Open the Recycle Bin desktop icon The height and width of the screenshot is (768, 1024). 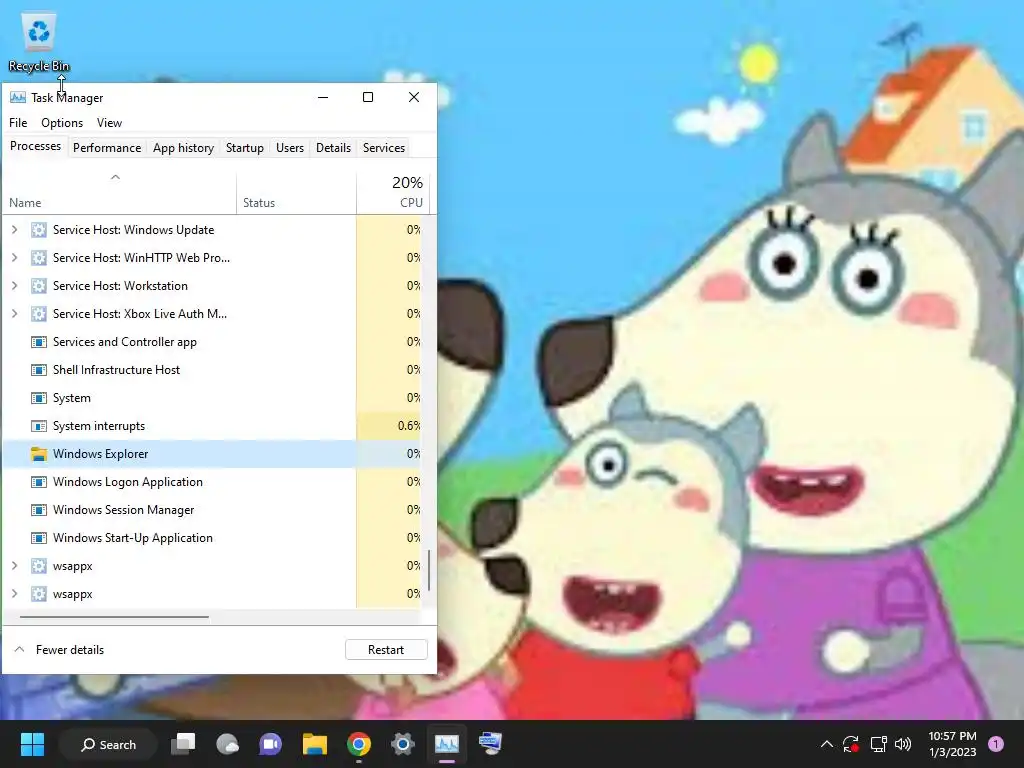tap(39, 42)
